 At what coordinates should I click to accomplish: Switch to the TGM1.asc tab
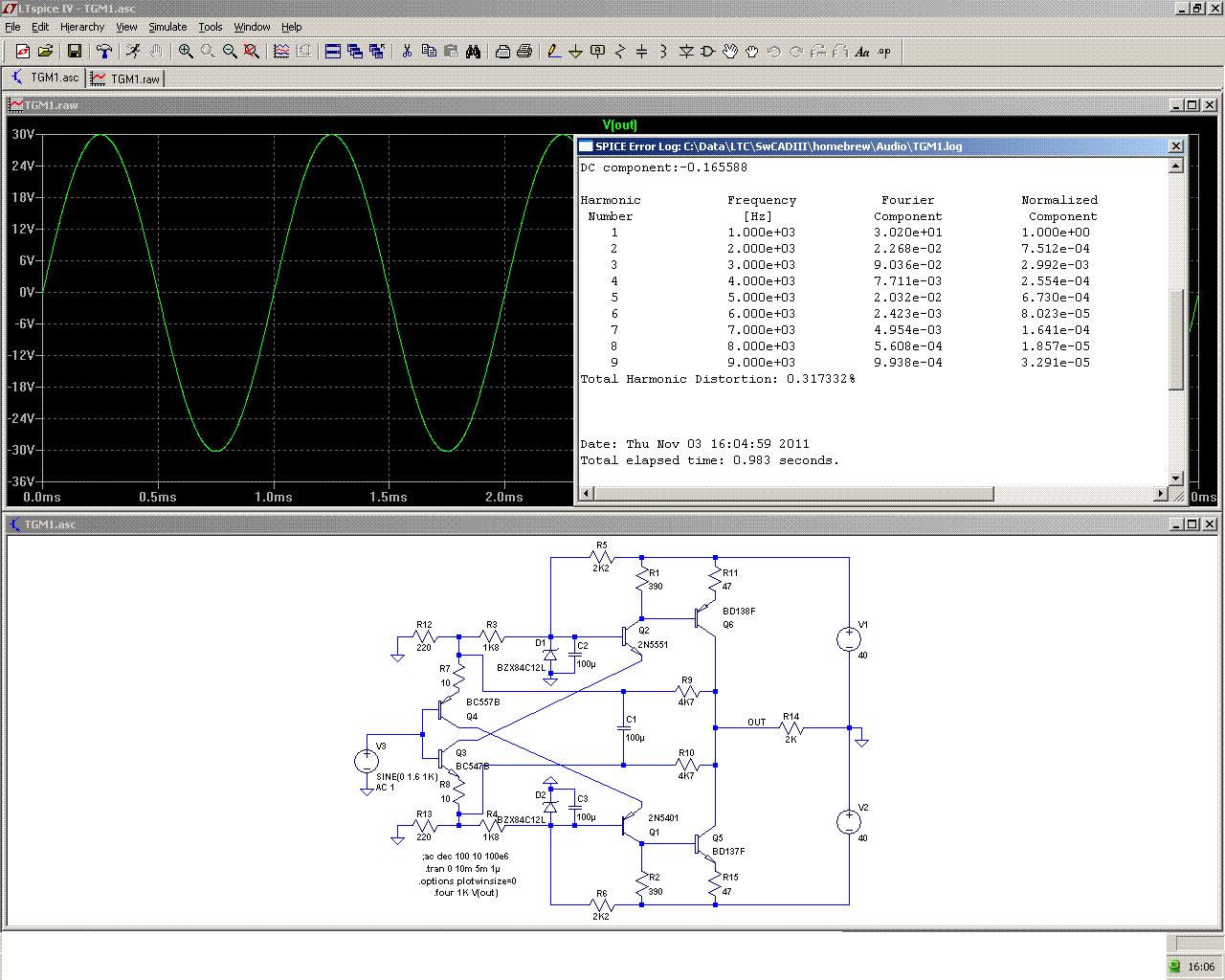(45, 78)
